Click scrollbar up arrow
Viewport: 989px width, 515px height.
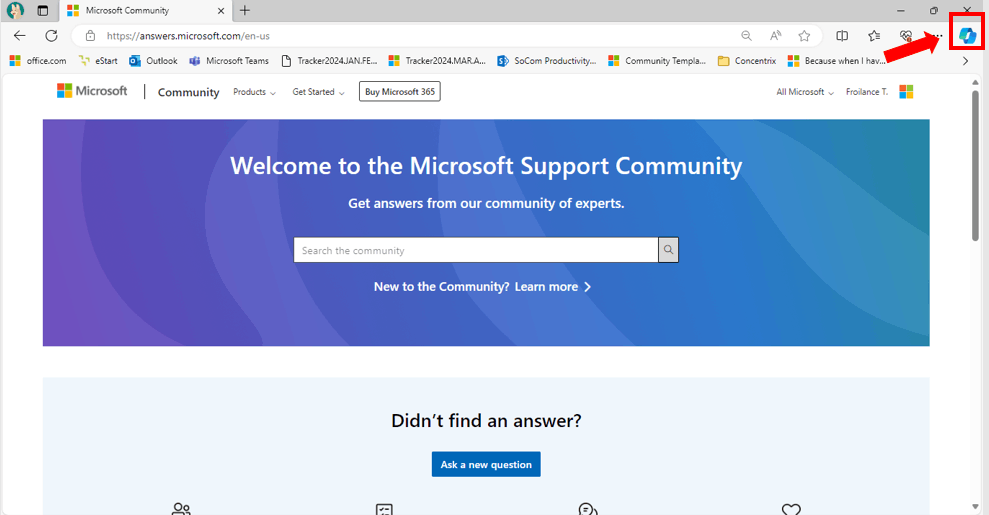tap(975, 83)
